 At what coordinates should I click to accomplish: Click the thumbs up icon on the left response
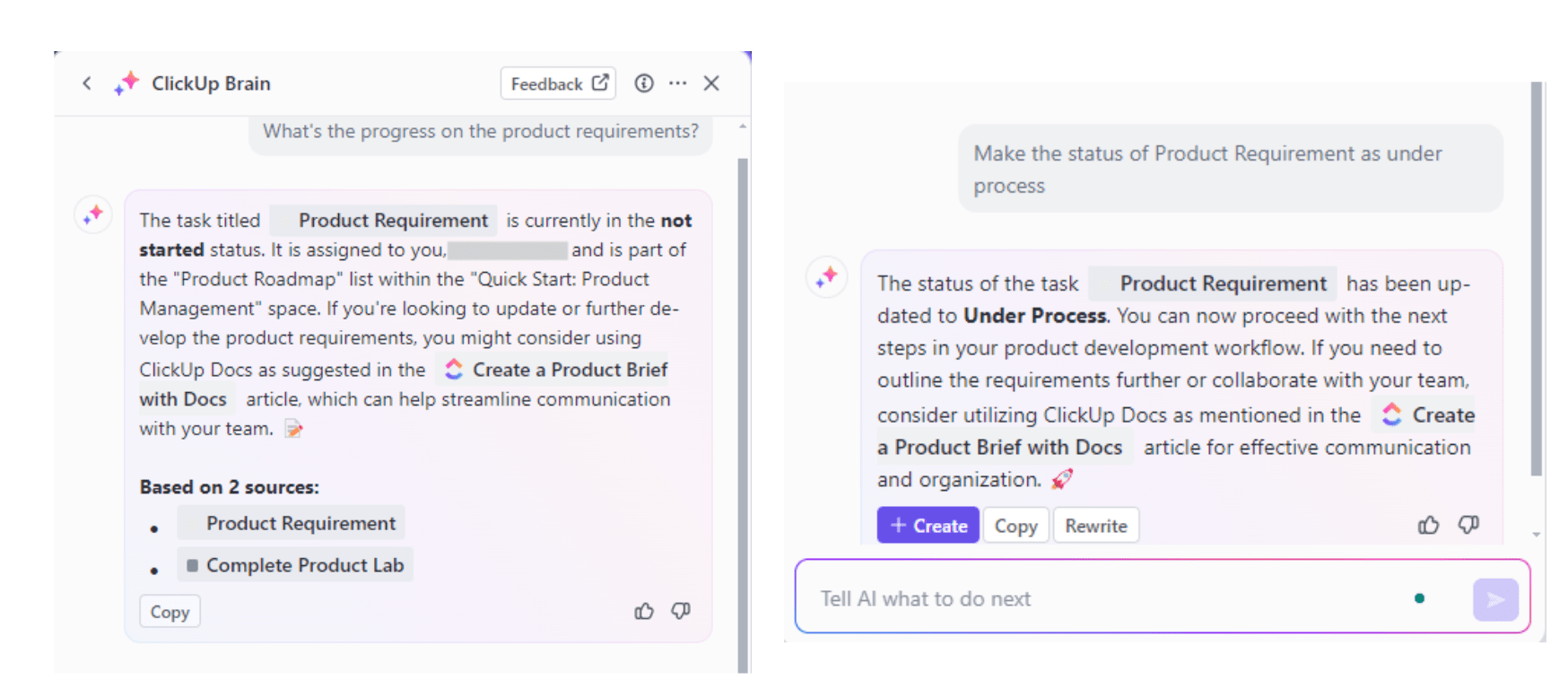pos(644,611)
